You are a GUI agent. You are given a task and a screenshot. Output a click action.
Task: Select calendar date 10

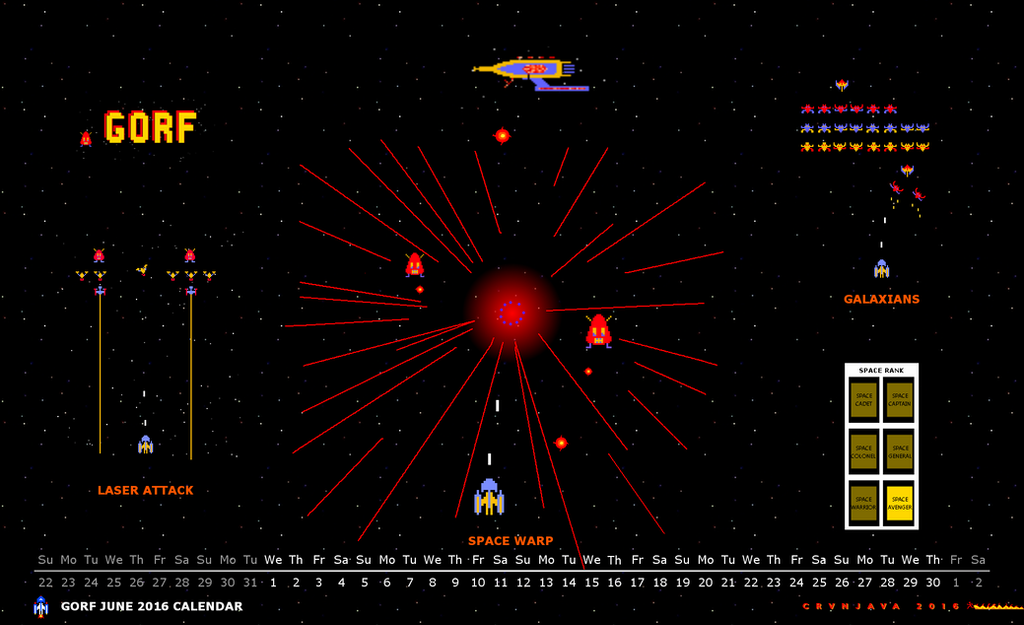point(478,583)
